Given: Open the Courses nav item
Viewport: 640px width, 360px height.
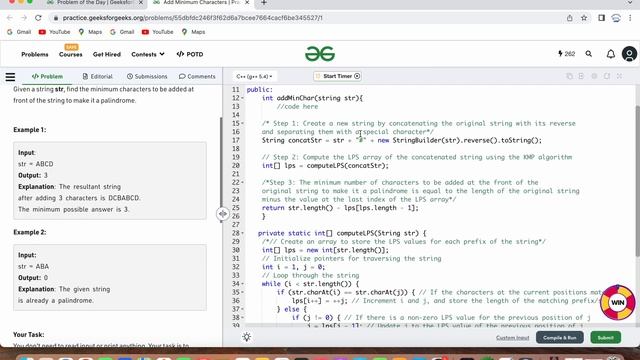Looking at the screenshot, I should [71, 54].
